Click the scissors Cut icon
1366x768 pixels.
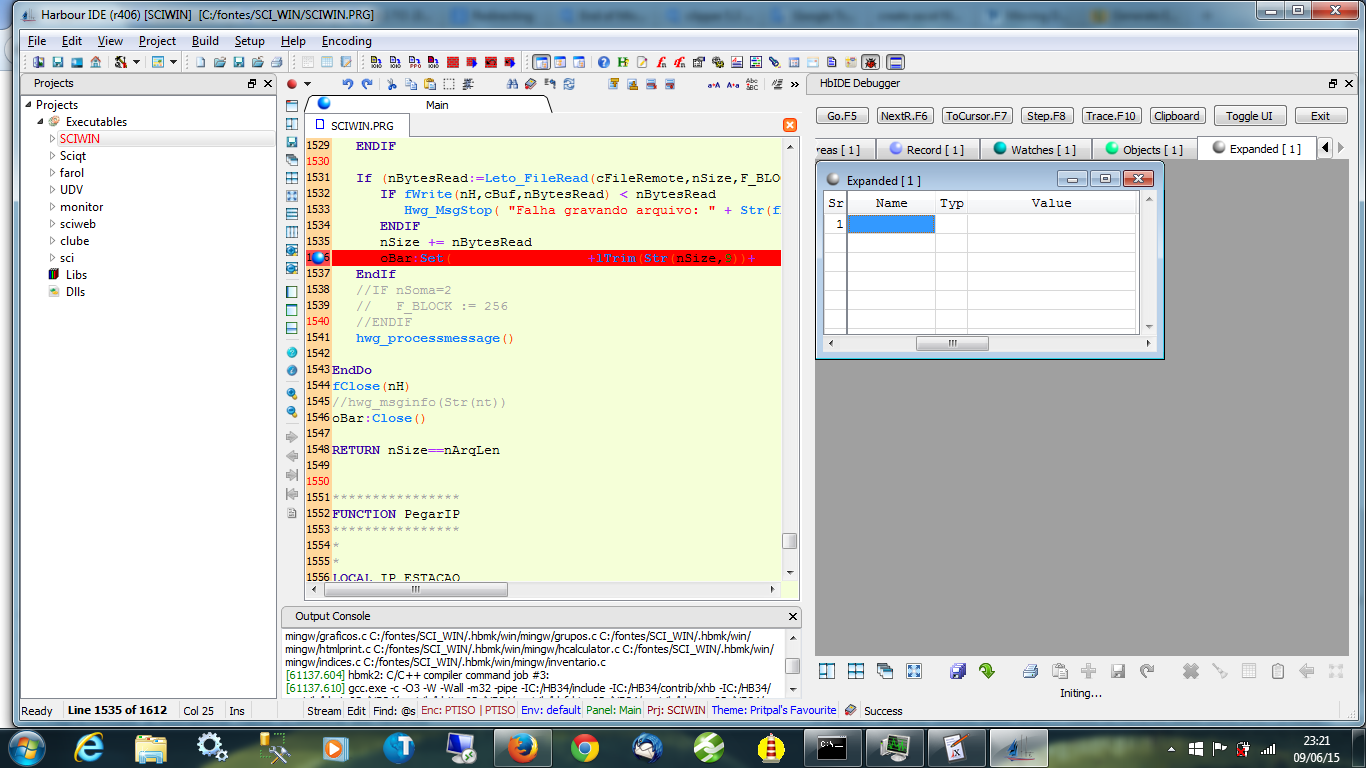(392, 84)
